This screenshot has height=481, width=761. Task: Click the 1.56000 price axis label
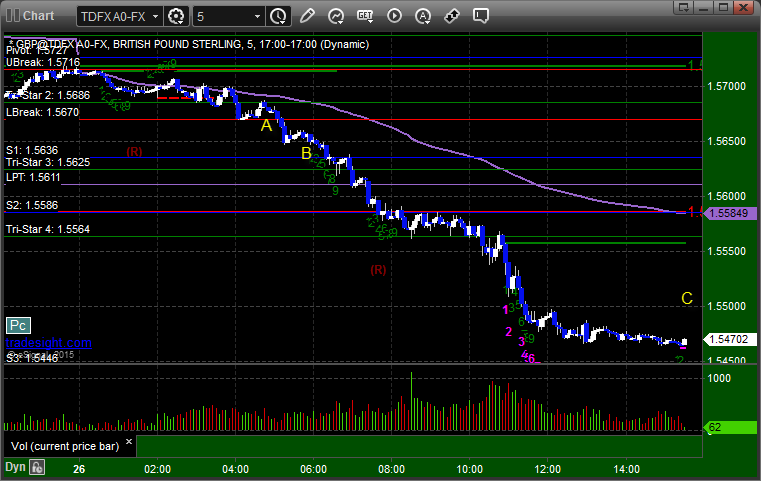pos(727,196)
